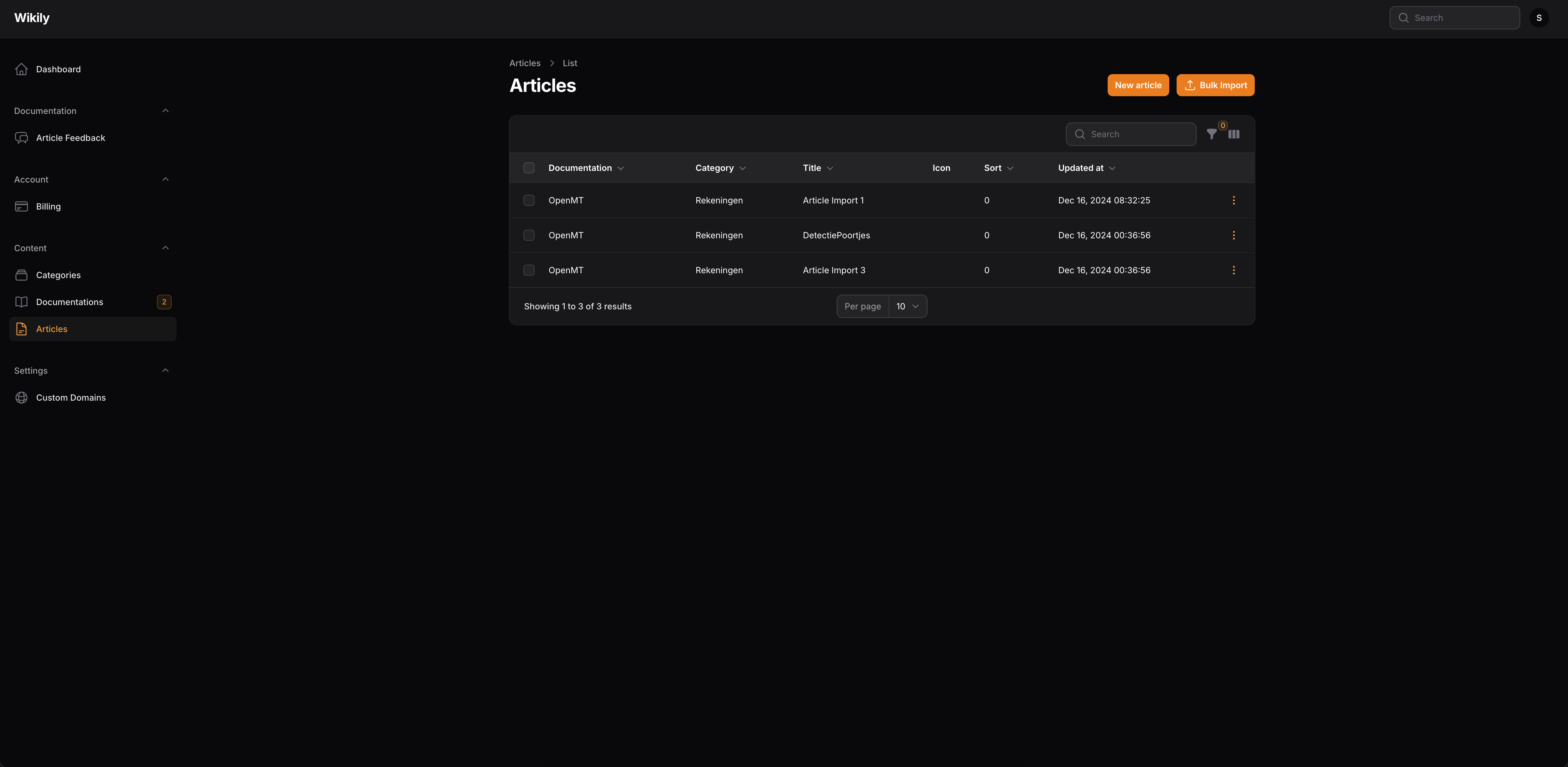Toggle table columns icon

(1234, 134)
